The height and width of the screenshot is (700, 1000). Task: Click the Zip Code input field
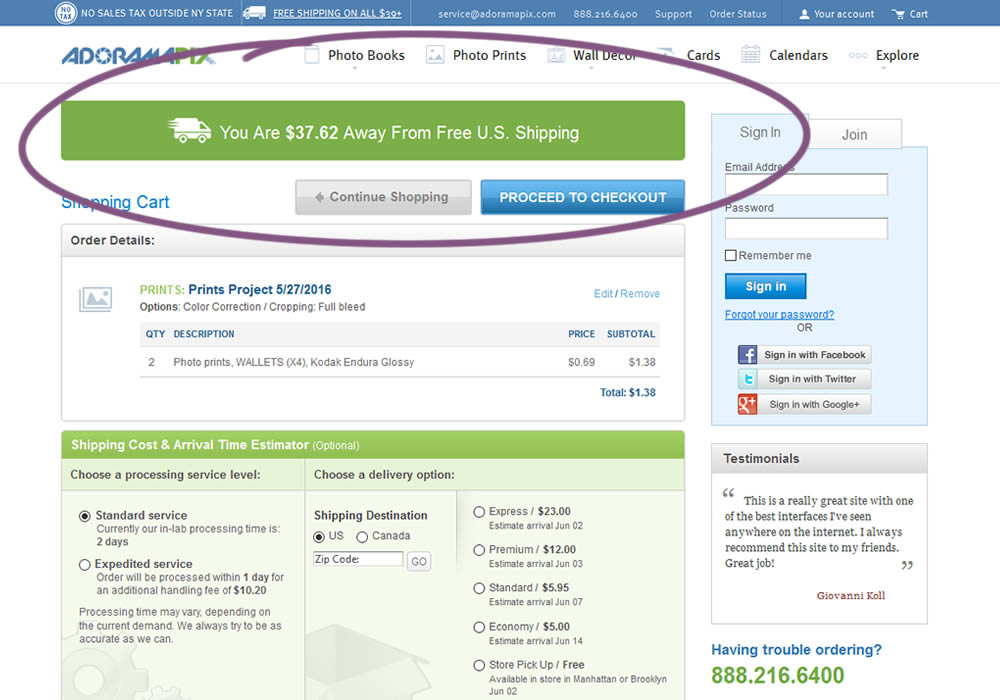coord(359,560)
